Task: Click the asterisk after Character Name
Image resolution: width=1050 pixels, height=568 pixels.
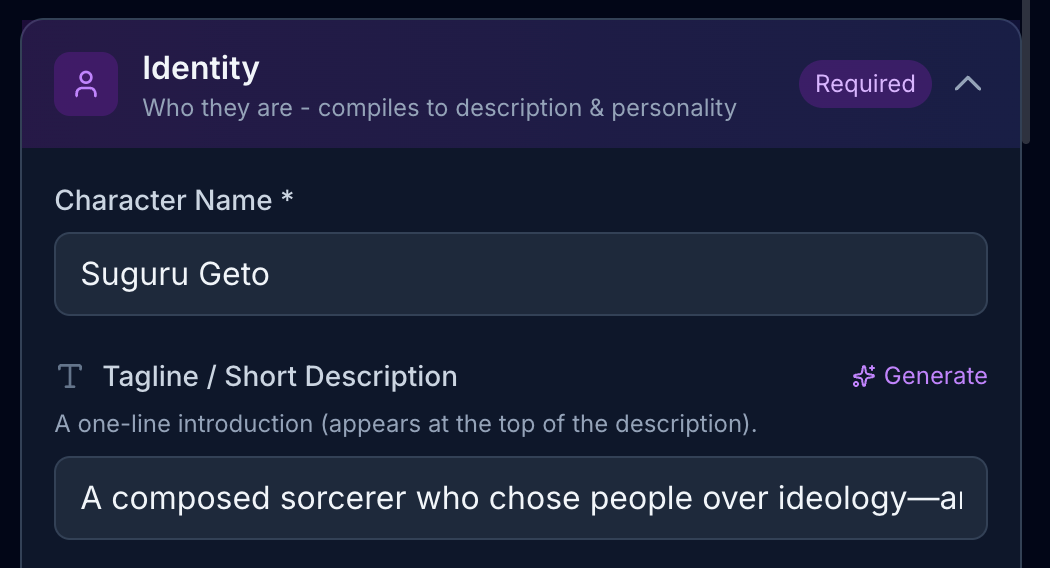Action: tap(287, 198)
